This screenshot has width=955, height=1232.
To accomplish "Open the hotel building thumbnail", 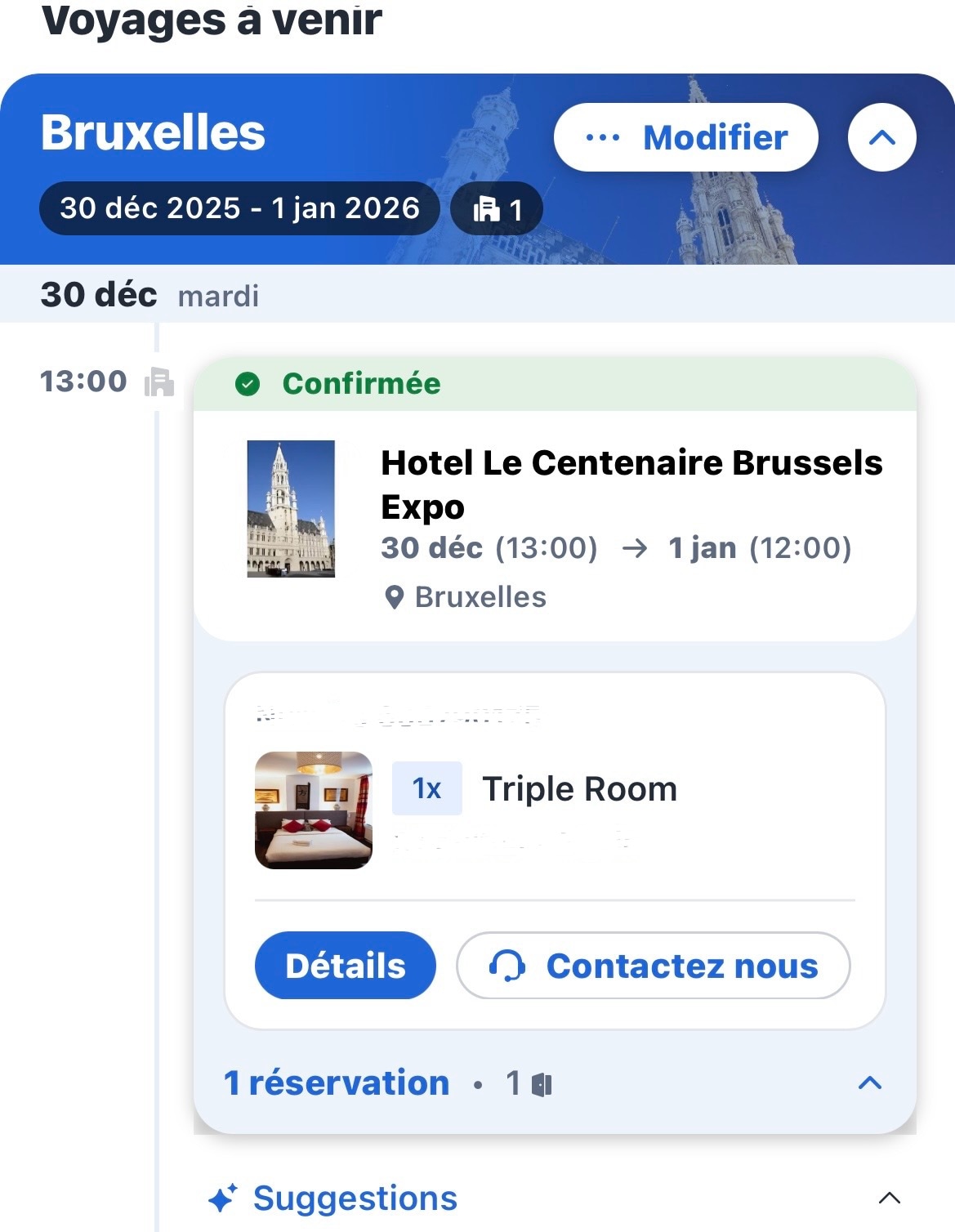I will coord(291,508).
